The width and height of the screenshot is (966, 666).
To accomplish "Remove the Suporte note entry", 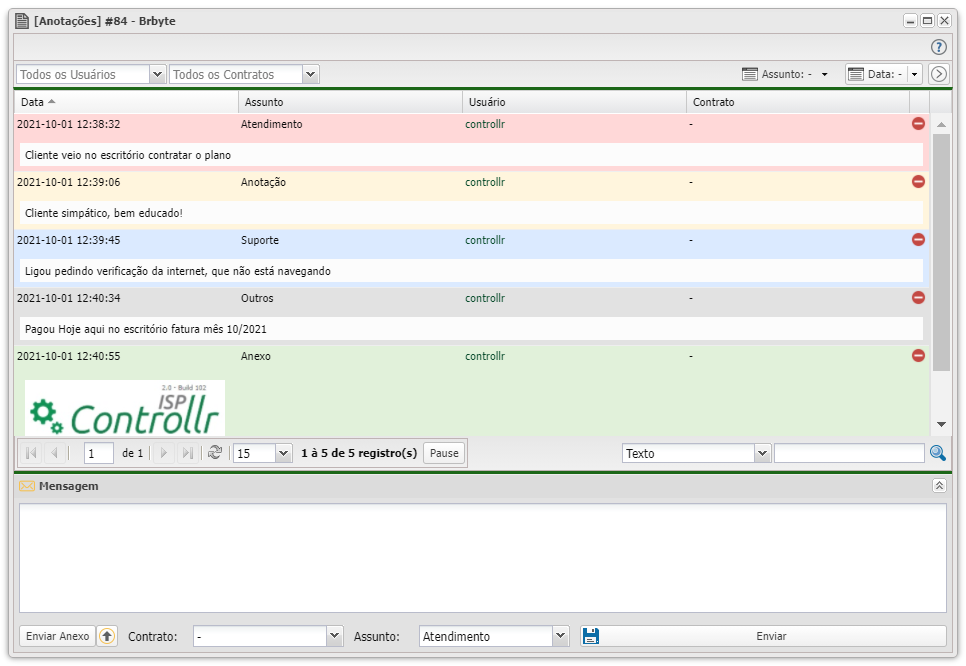I will pos(918,240).
